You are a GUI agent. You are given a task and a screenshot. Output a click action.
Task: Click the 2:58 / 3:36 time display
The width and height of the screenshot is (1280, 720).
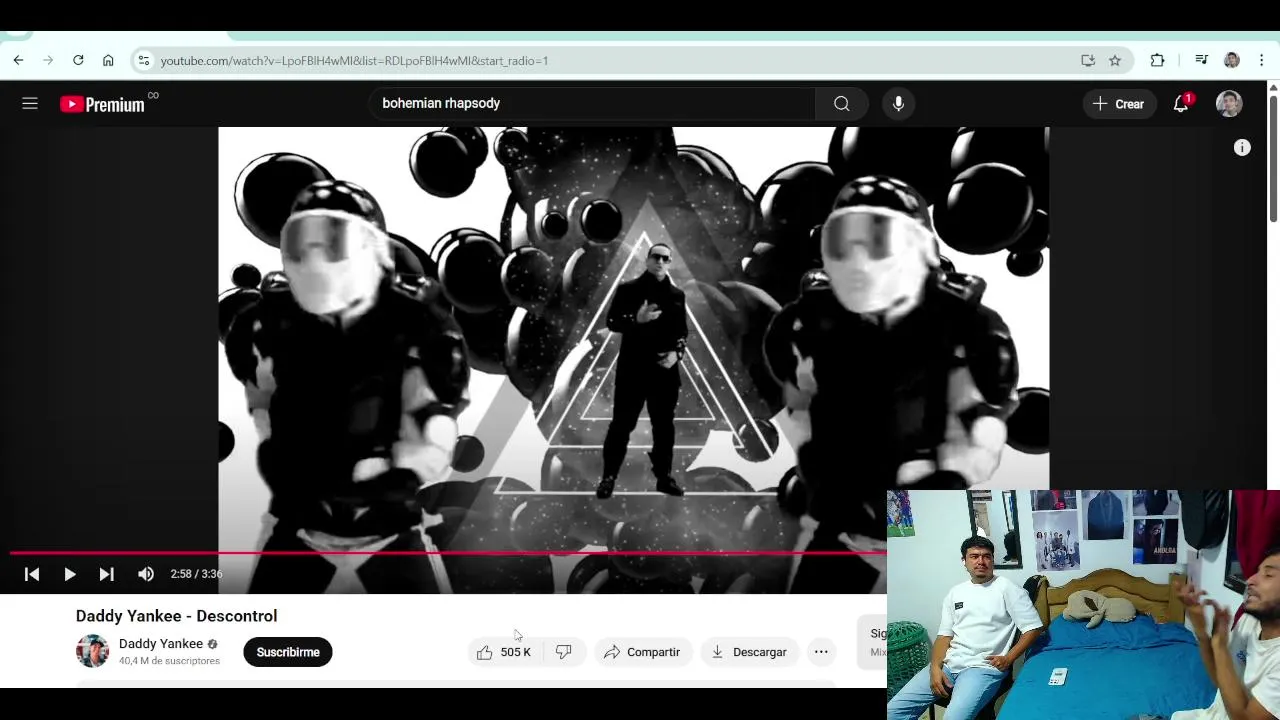[x=196, y=574]
